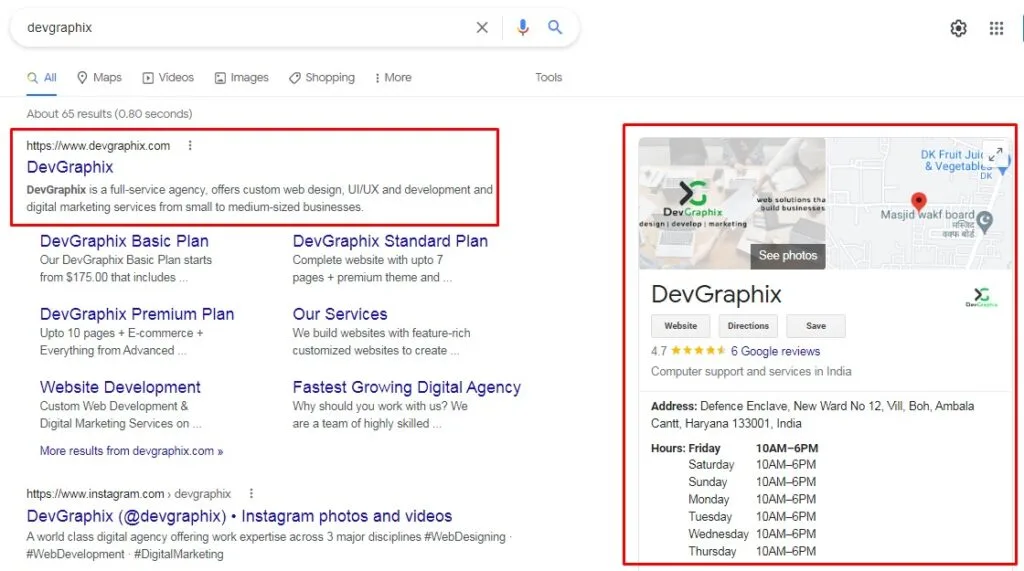The height and width of the screenshot is (571, 1024).
Task: Switch to the Images tab
Action: [x=242, y=78]
